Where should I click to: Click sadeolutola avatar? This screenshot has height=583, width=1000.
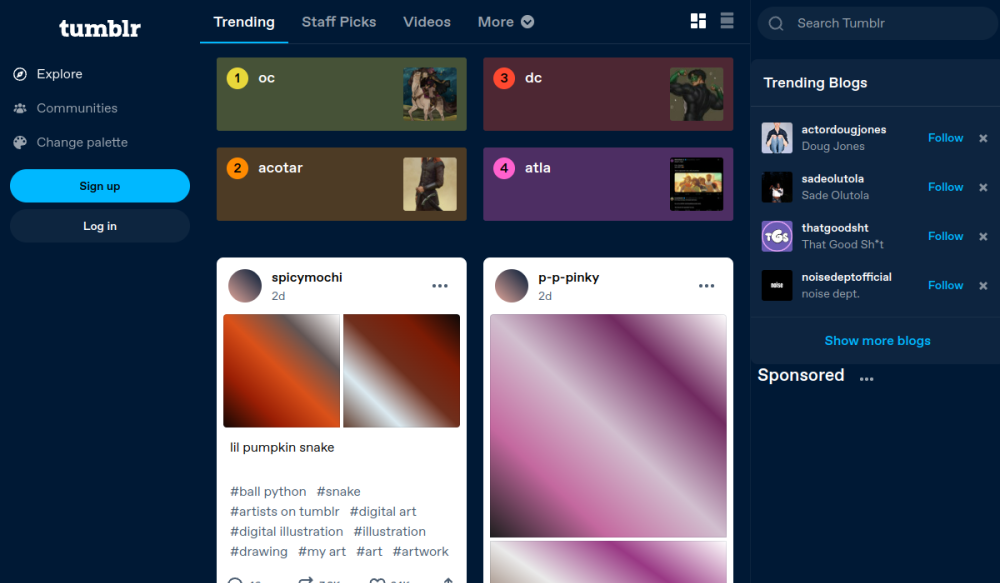[x=777, y=187]
